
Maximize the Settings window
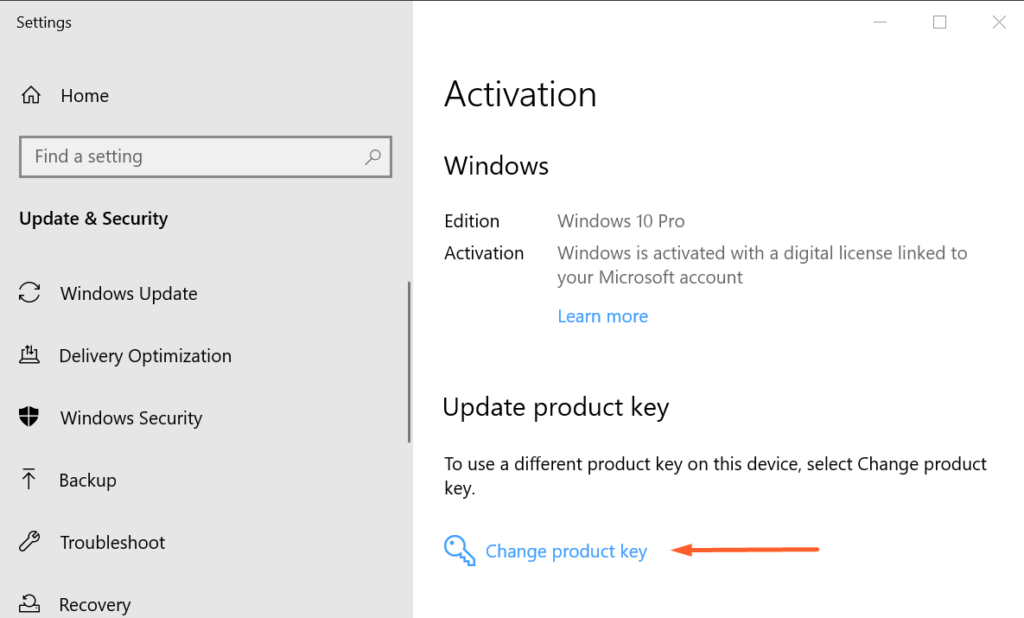pos(940,22)
